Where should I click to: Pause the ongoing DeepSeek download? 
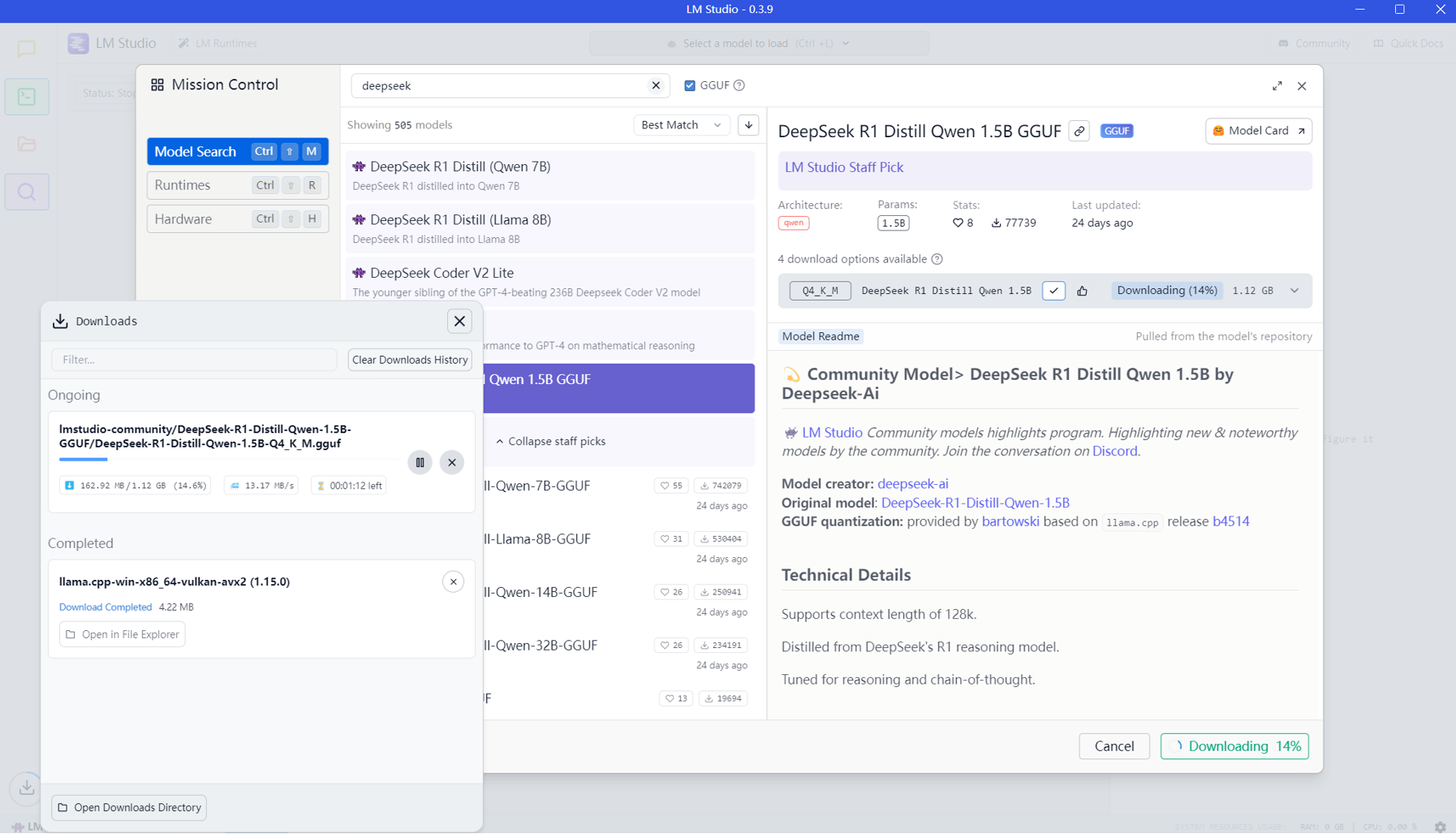tap(420, 463)
